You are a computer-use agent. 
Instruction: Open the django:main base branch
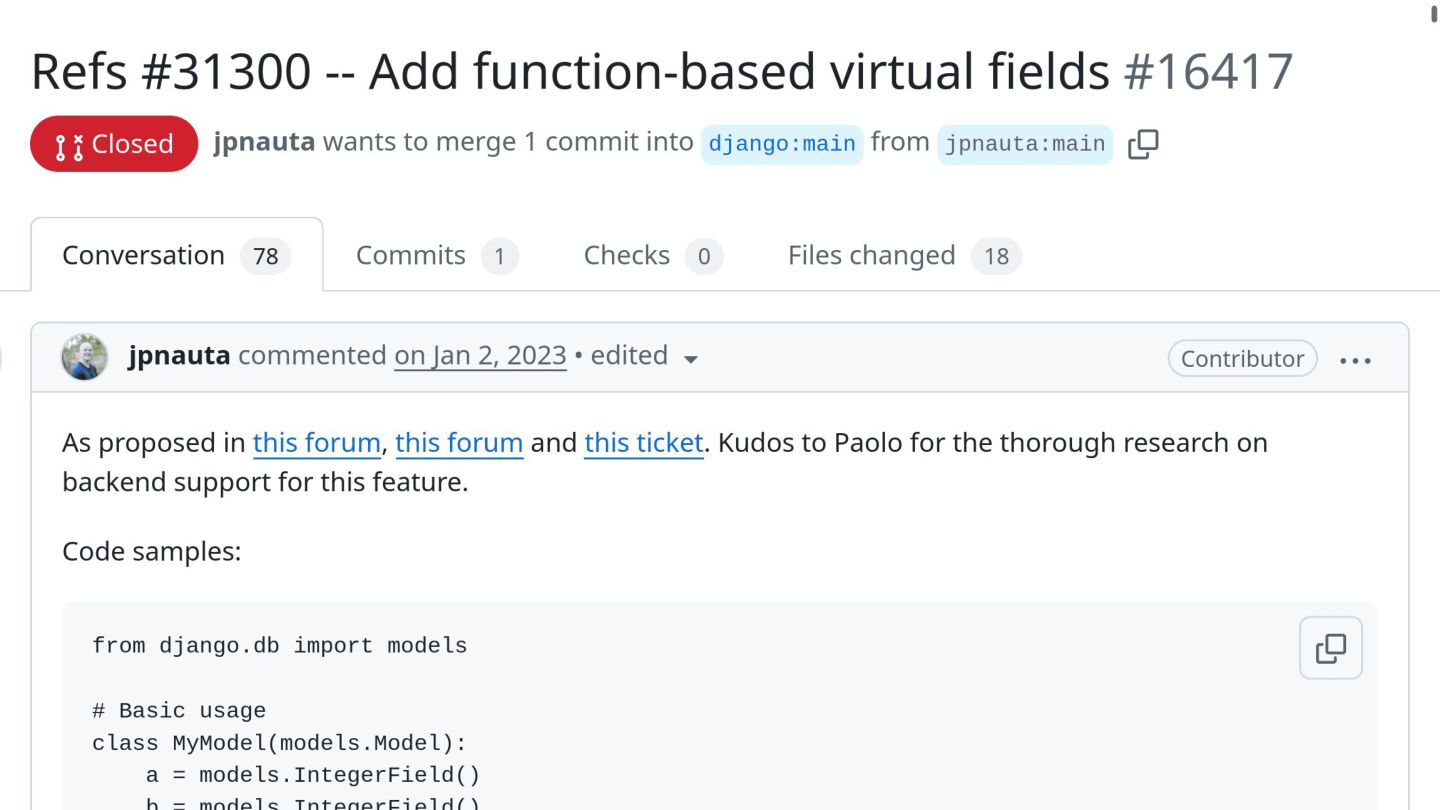(782, 144)
